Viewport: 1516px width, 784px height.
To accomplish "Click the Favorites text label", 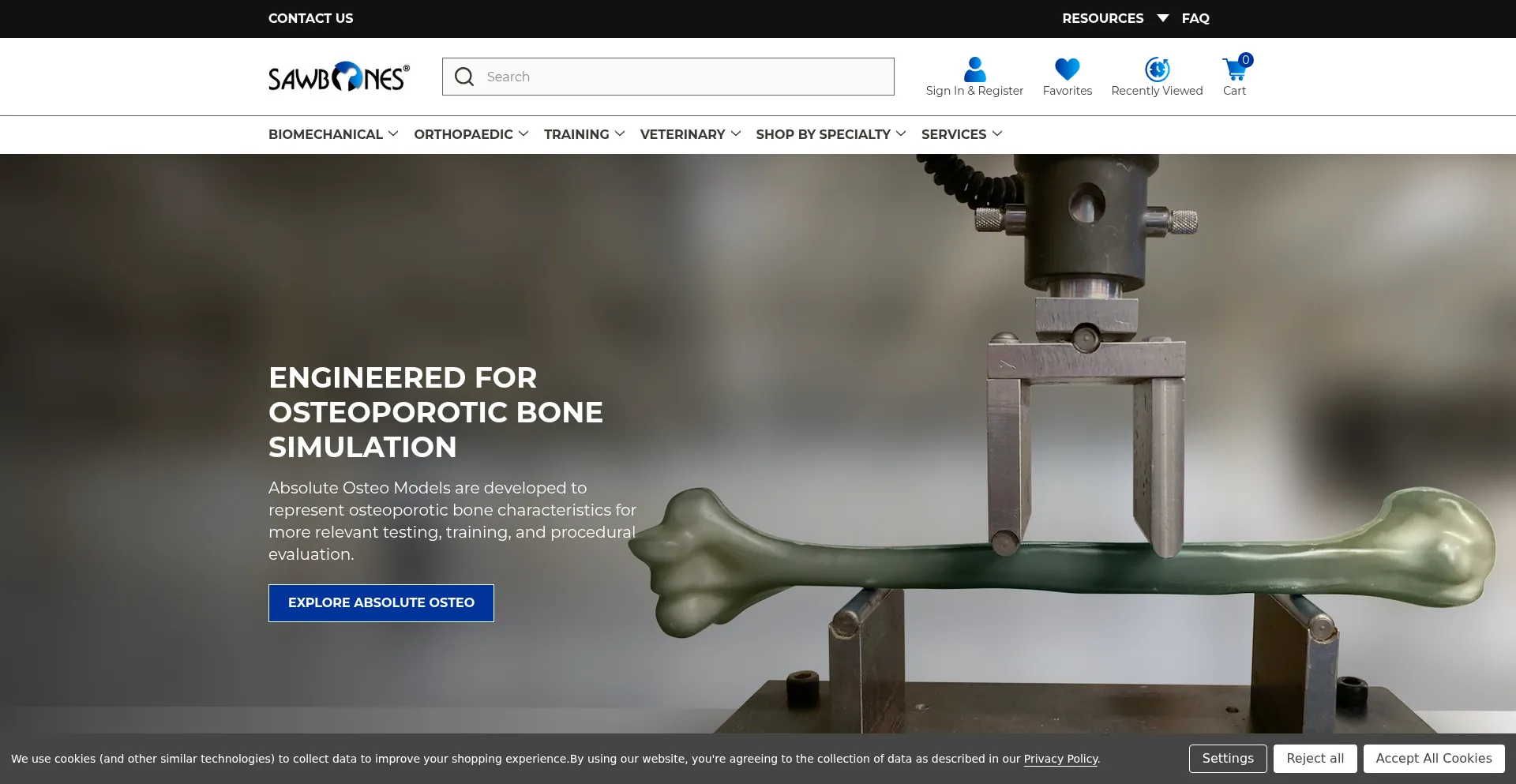I will [1067, 91].
